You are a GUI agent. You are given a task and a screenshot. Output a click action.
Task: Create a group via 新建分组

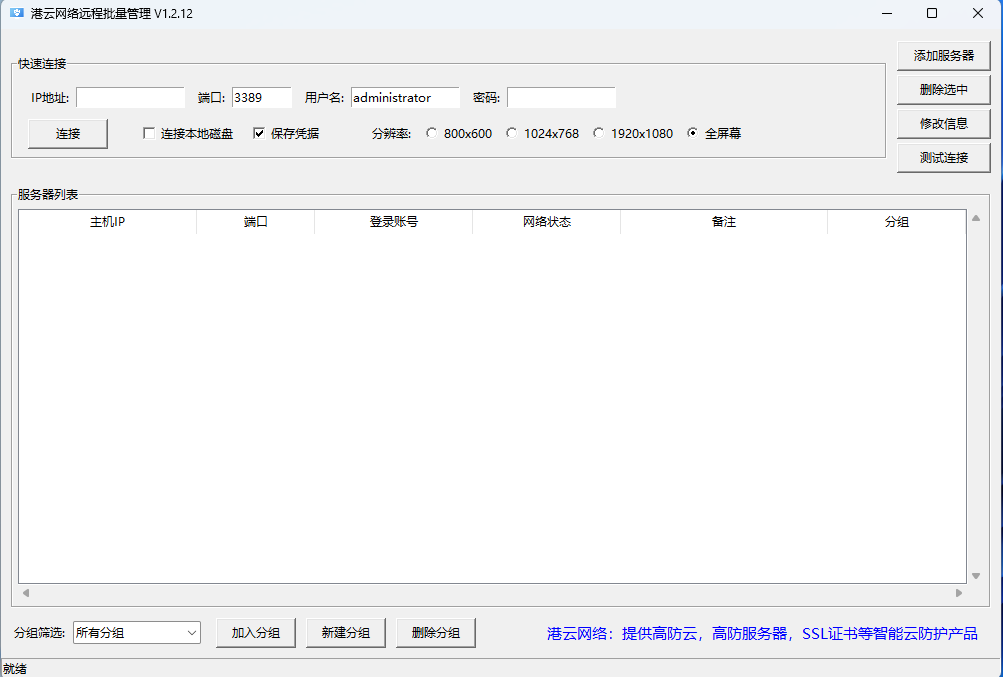coord(345,632)
